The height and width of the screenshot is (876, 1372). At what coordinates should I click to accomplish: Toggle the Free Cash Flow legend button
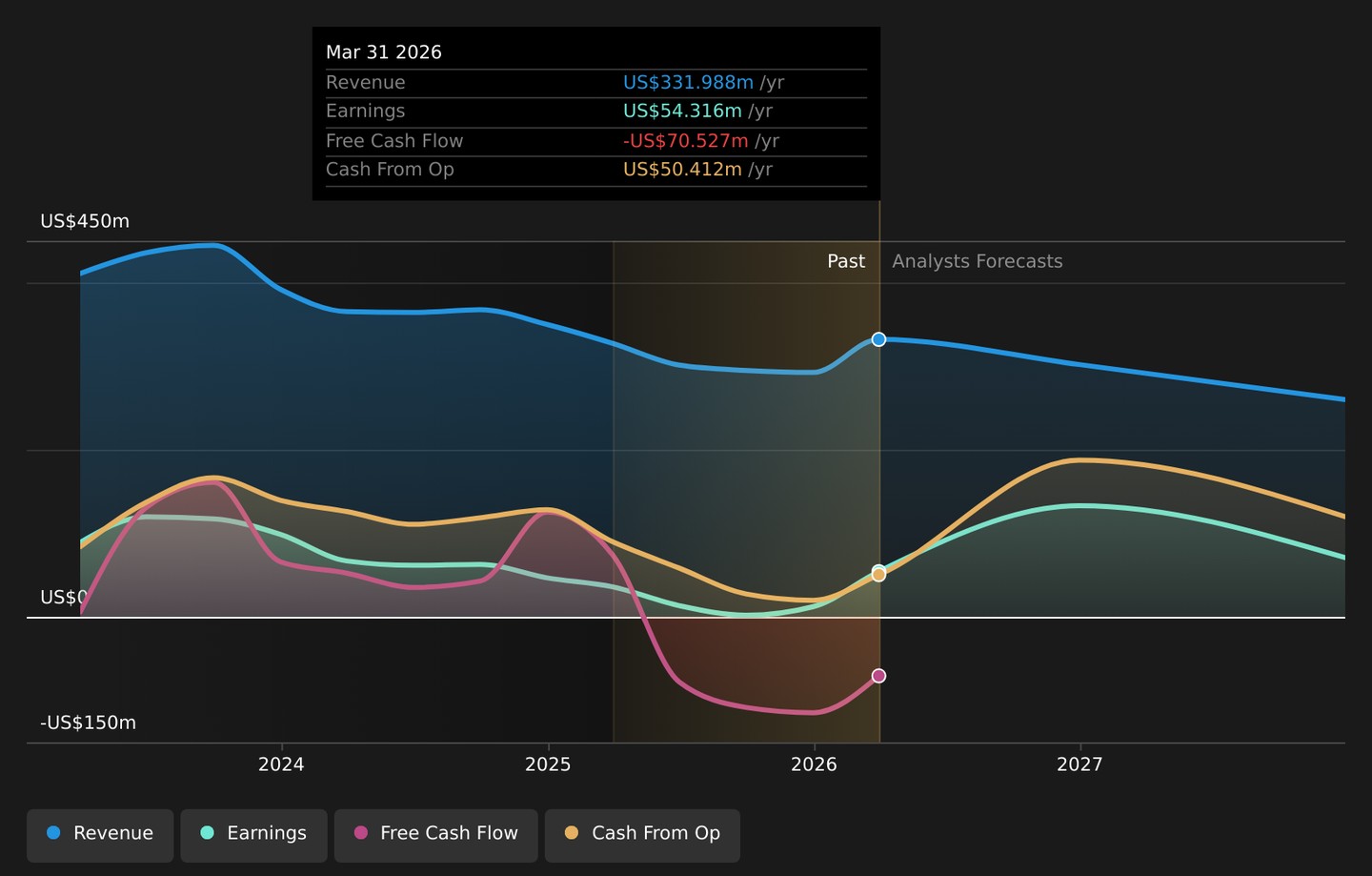click(436, 835)
